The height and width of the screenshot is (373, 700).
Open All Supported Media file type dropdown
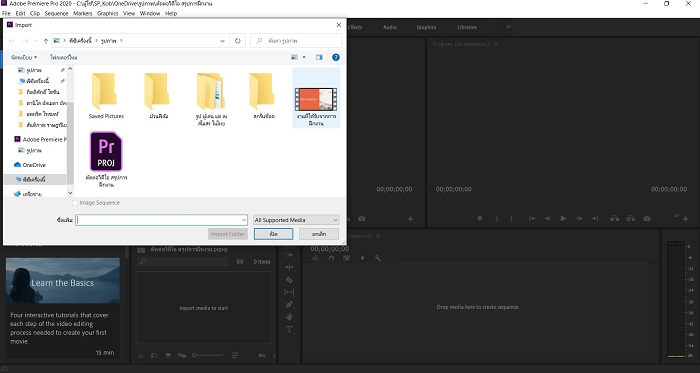click(x=296, y=220)
